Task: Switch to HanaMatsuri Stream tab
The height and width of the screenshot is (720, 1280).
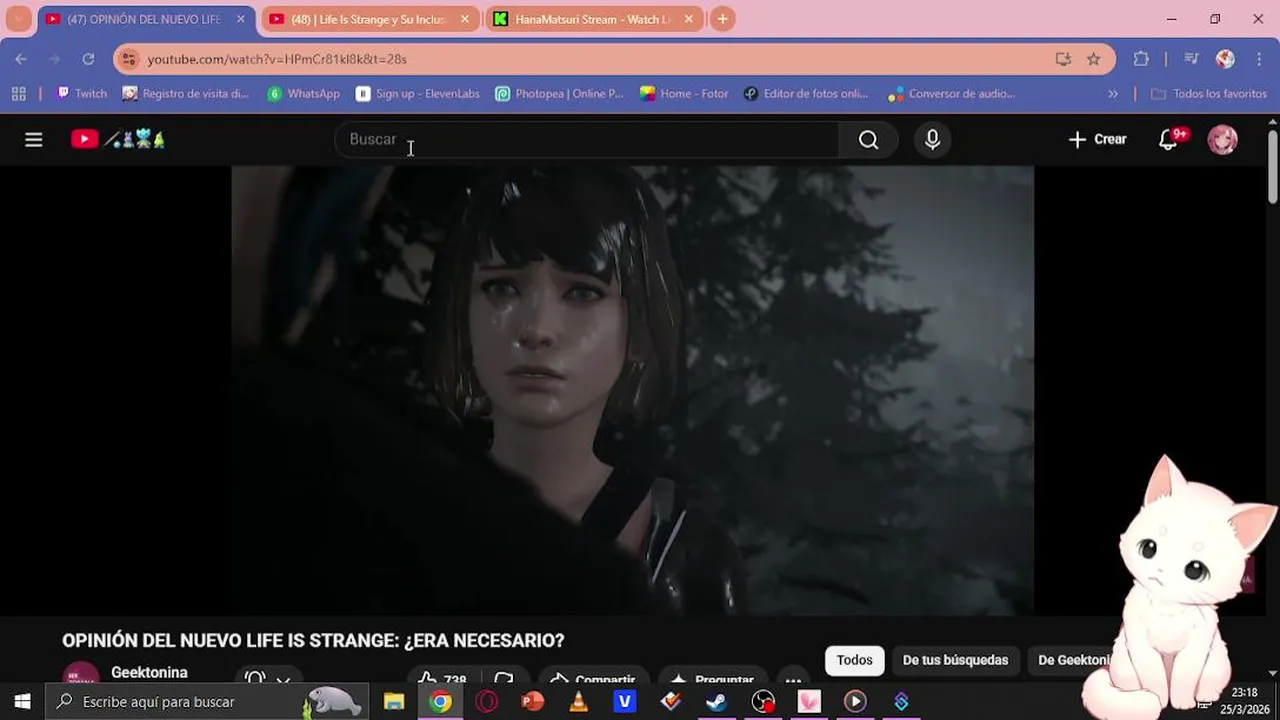Action: click(x=592, y=19)
